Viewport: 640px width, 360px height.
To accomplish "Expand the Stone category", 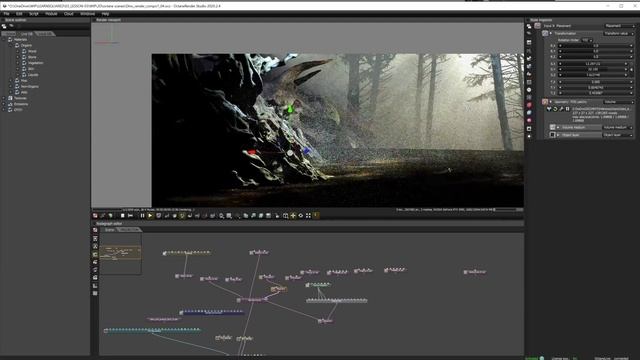I will pos(18,57).
